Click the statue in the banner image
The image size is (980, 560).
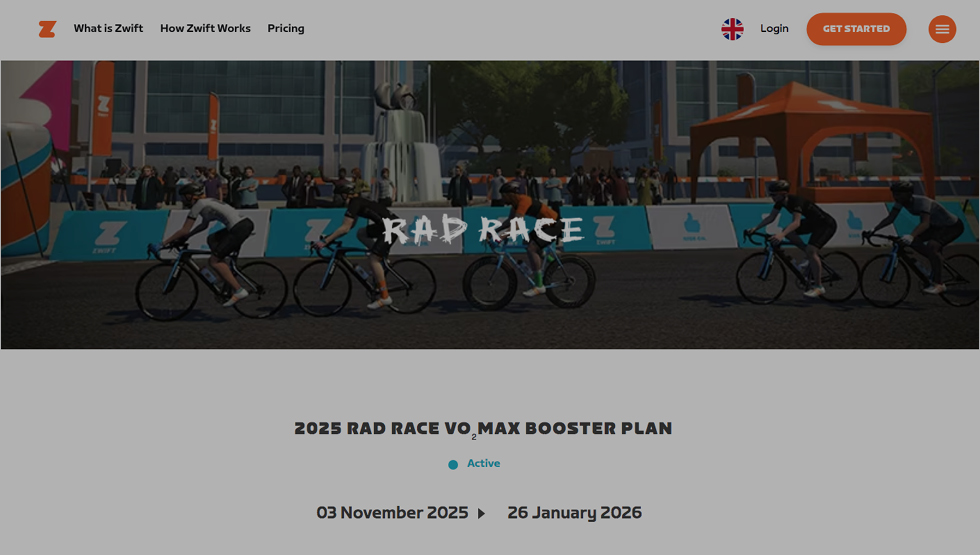pos(398,130)
